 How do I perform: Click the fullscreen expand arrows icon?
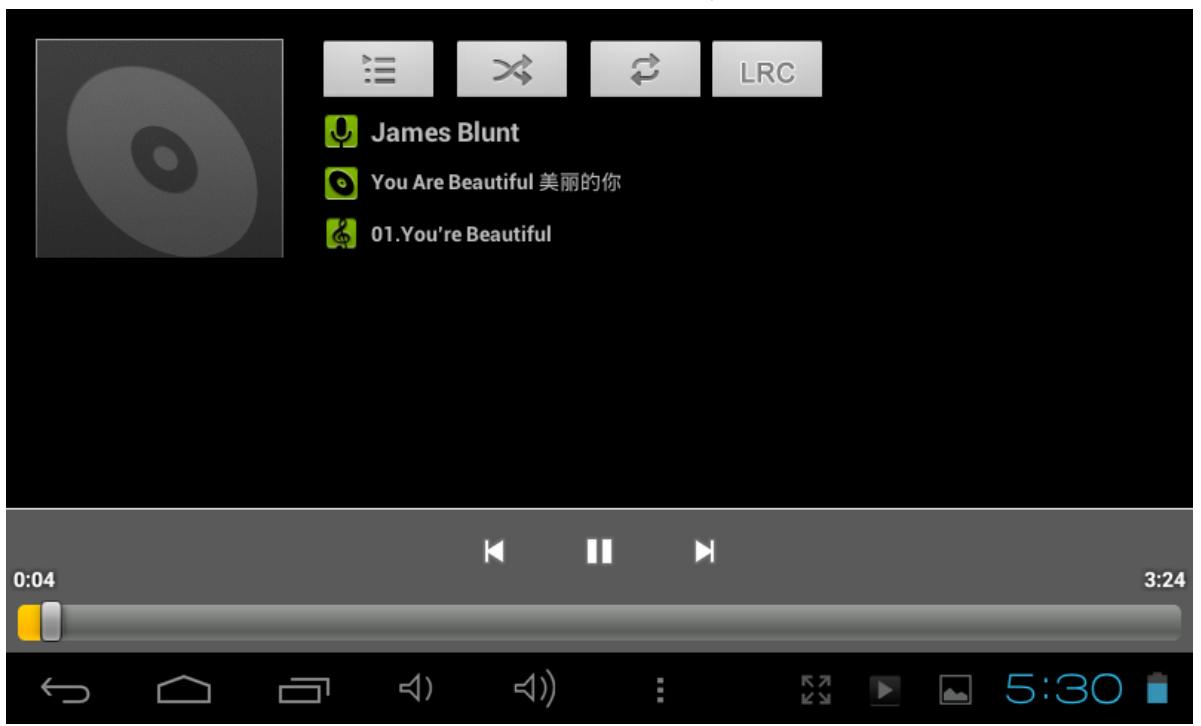[x=814, y=689]
